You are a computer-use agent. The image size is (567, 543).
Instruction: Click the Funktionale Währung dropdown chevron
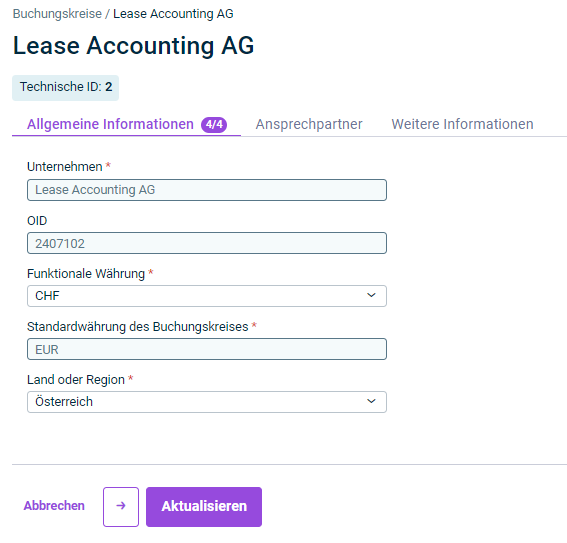371,295
